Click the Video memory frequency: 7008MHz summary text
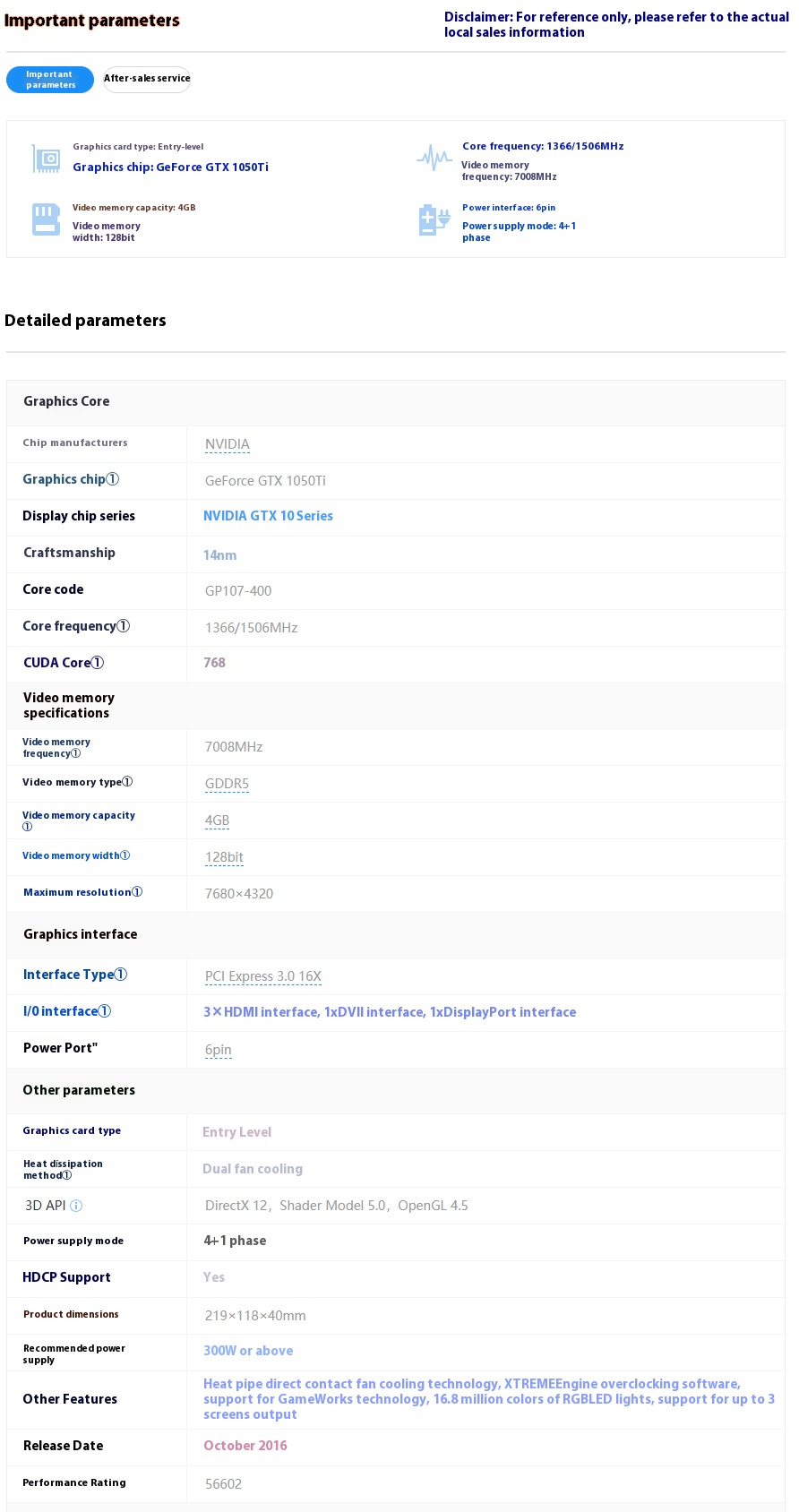This screenshot has width=799, height=1512. coord(509,171)
